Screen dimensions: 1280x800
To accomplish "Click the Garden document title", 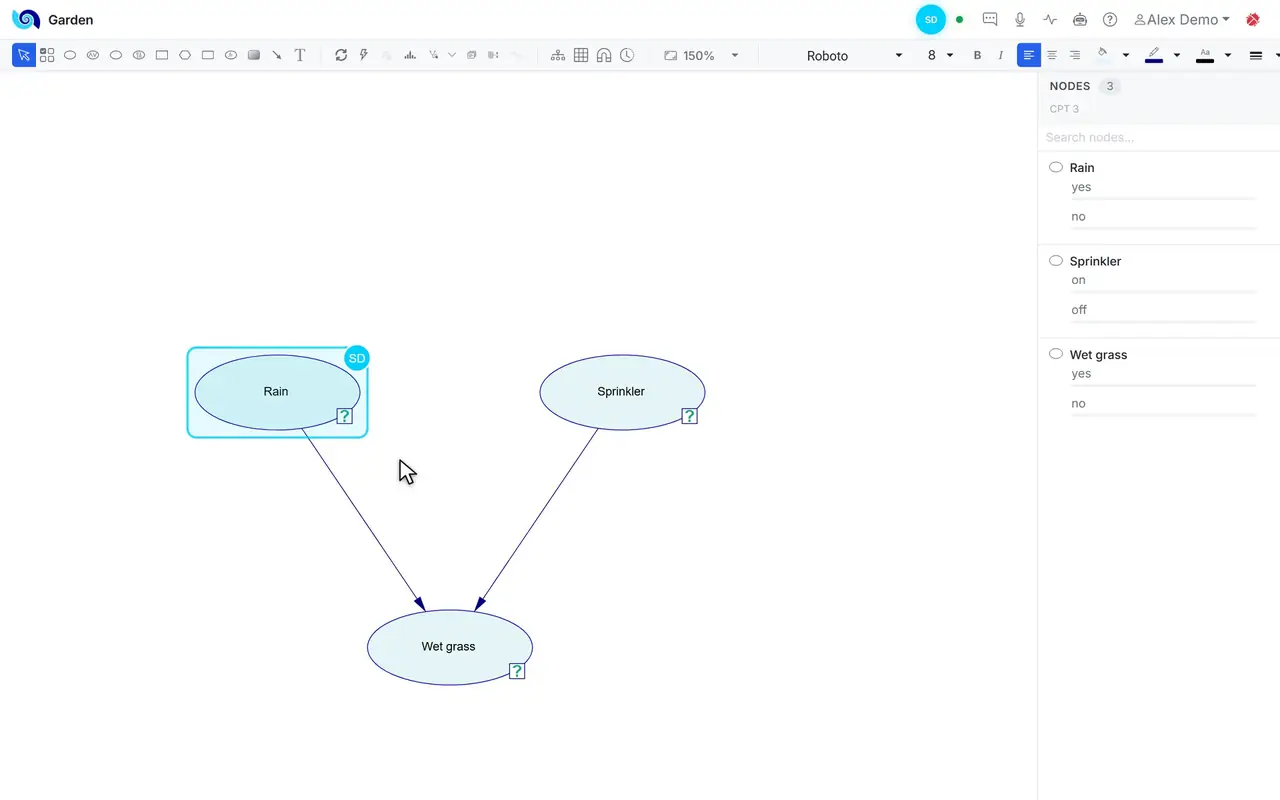I will click(x=70, y=19).
